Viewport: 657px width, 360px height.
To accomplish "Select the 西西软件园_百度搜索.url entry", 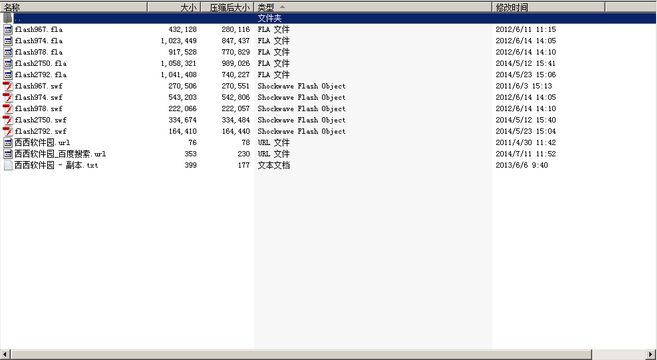I will 60,154.
